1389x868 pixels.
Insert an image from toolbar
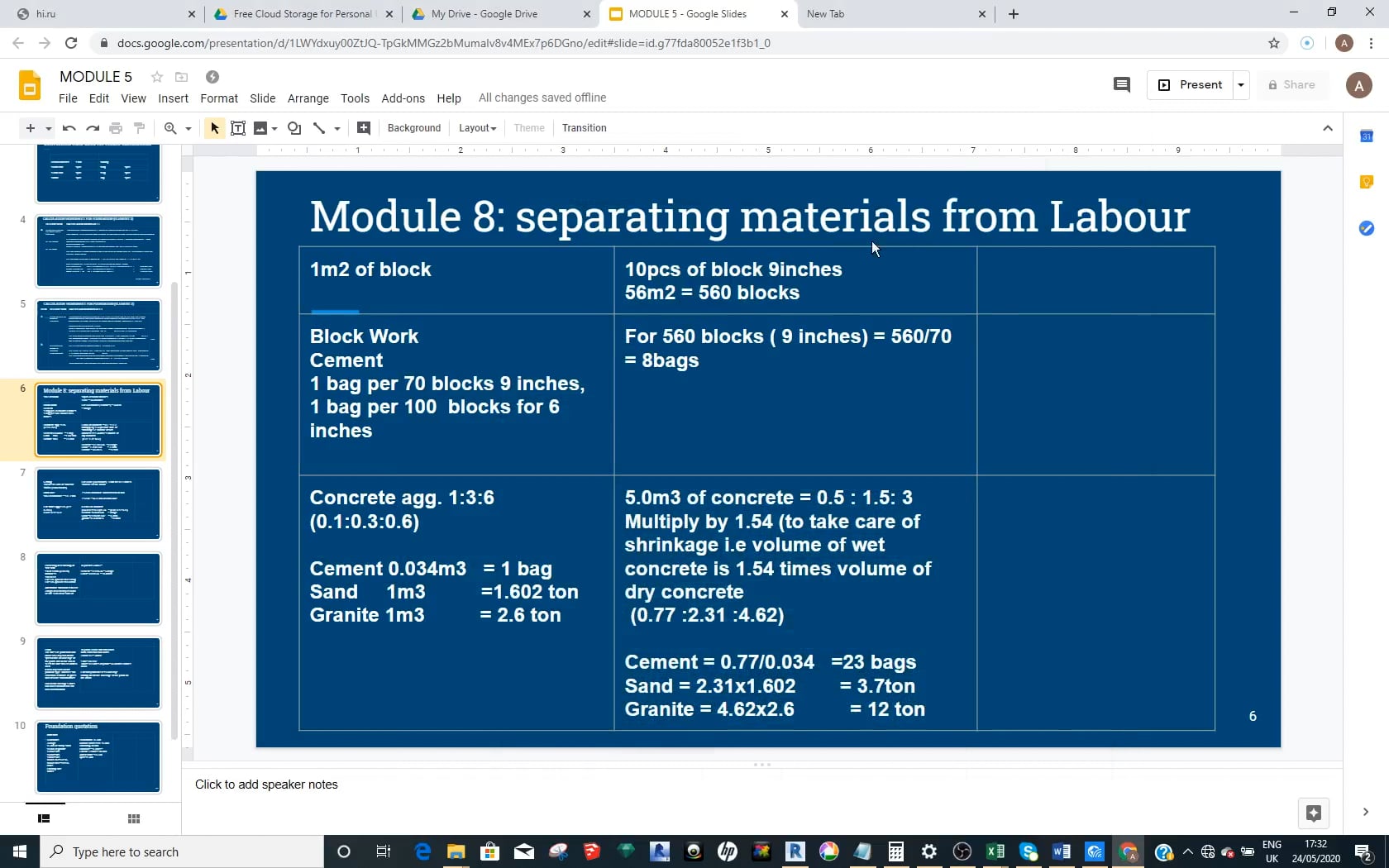261,128
